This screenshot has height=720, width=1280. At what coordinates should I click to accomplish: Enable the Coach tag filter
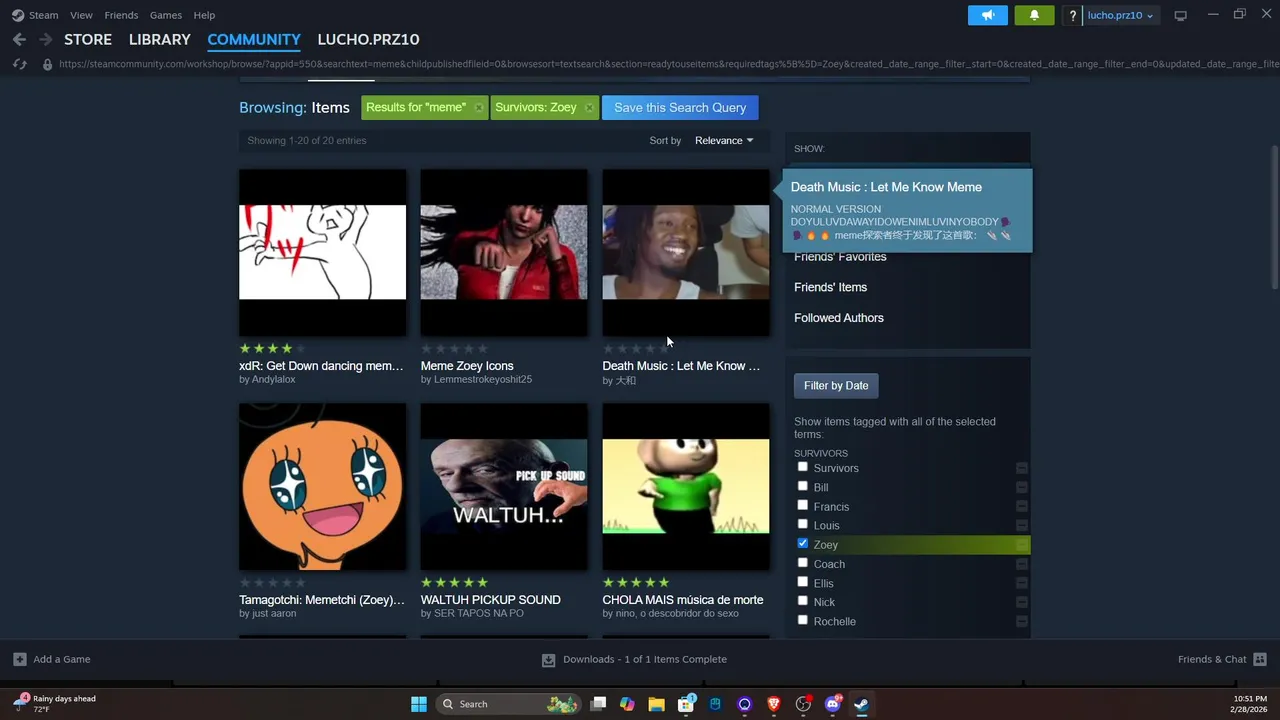(x=802, y=563)
